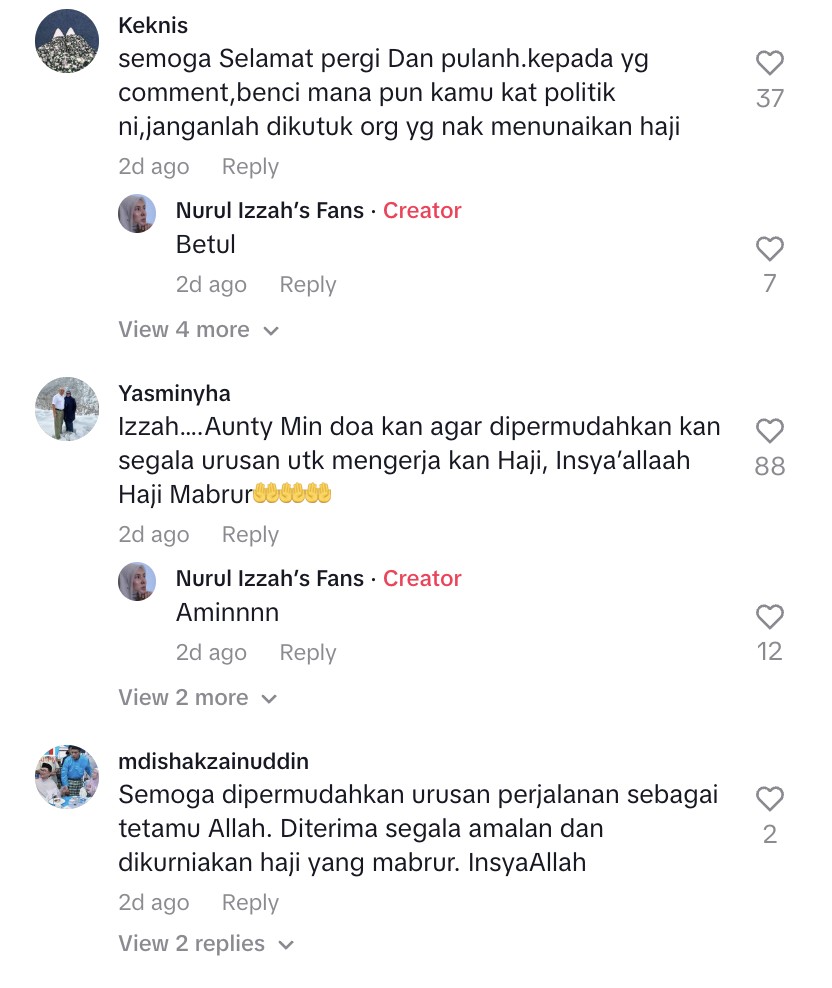The image size is (832, 988).
Task: Like the "Aminnnn" reply heart
Action: coord(770,617)
